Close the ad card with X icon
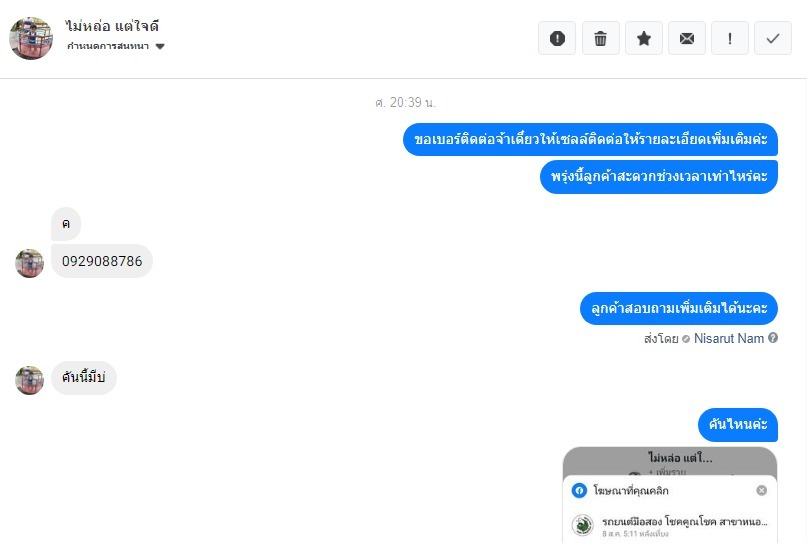This screenshot has width=807, height=548. (762, 490)
